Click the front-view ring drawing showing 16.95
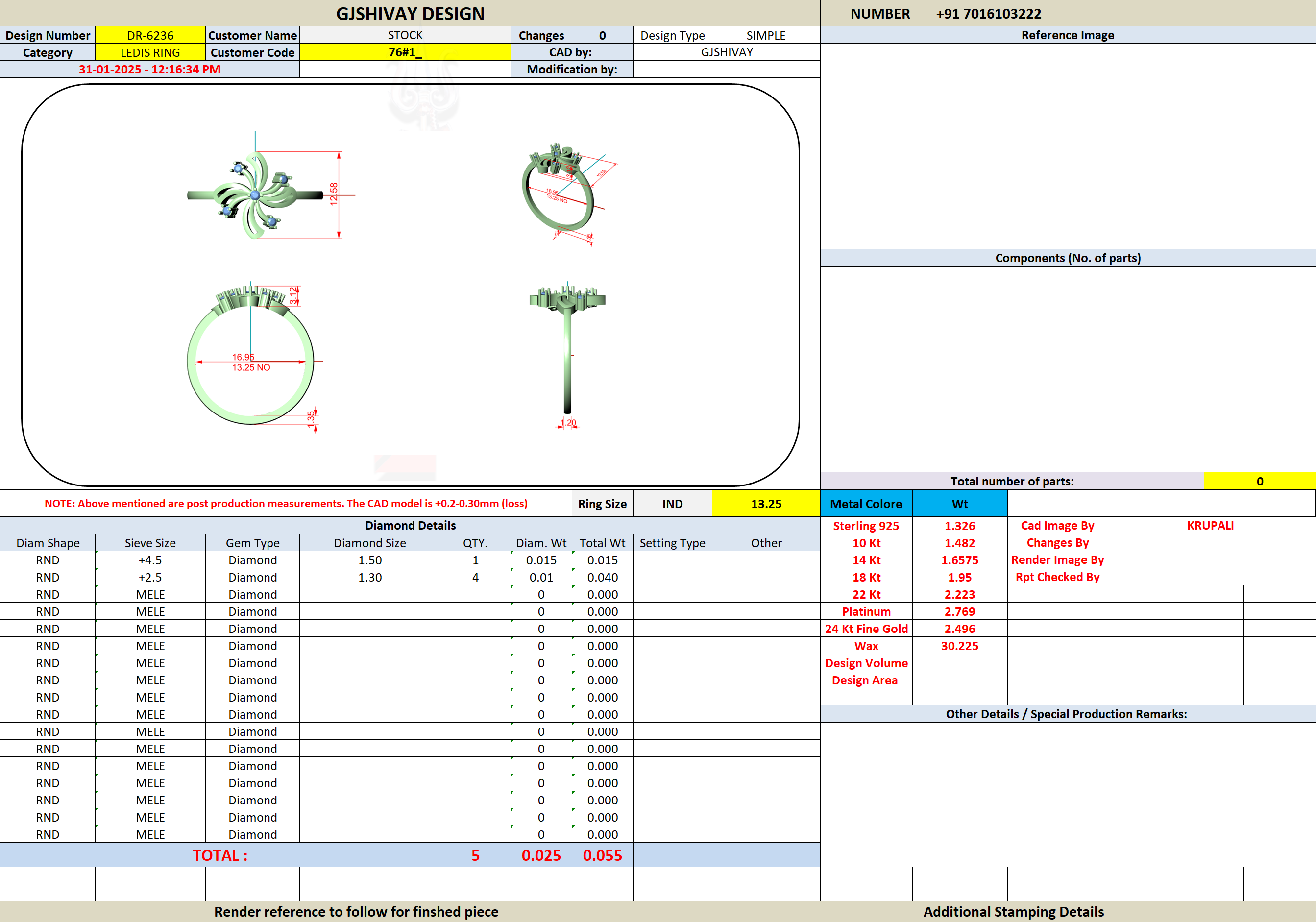Viewport: 1316px width, 922px height. pos(255,357)
